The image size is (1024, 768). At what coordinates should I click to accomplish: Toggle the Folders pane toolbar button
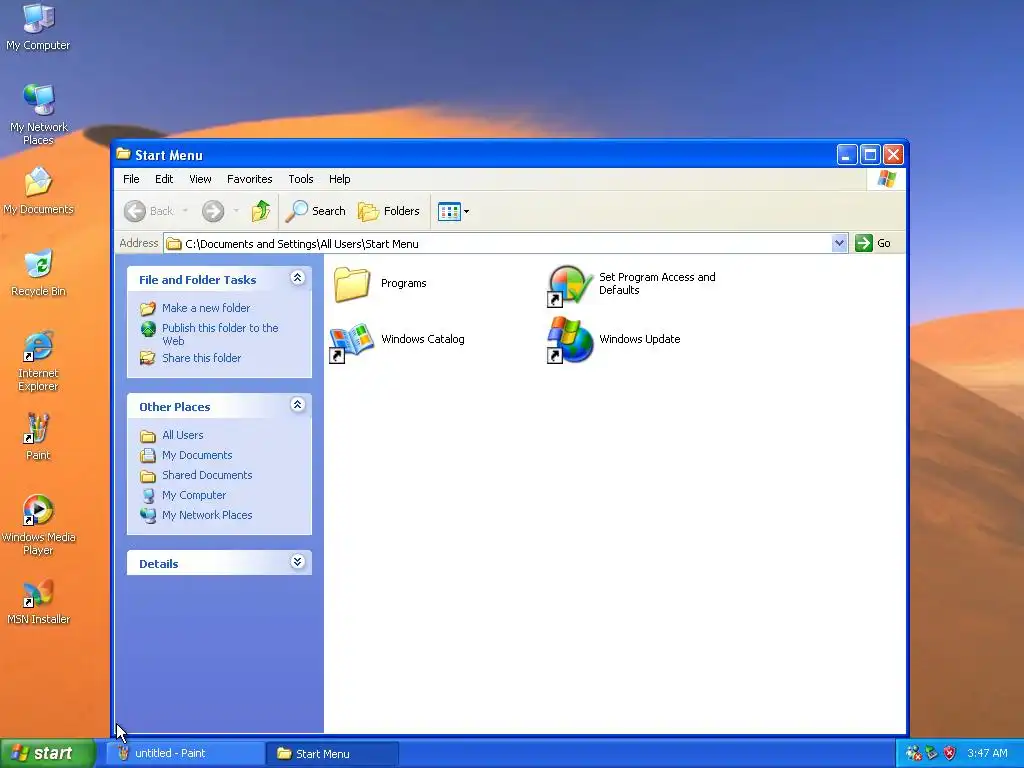(389, 211)
